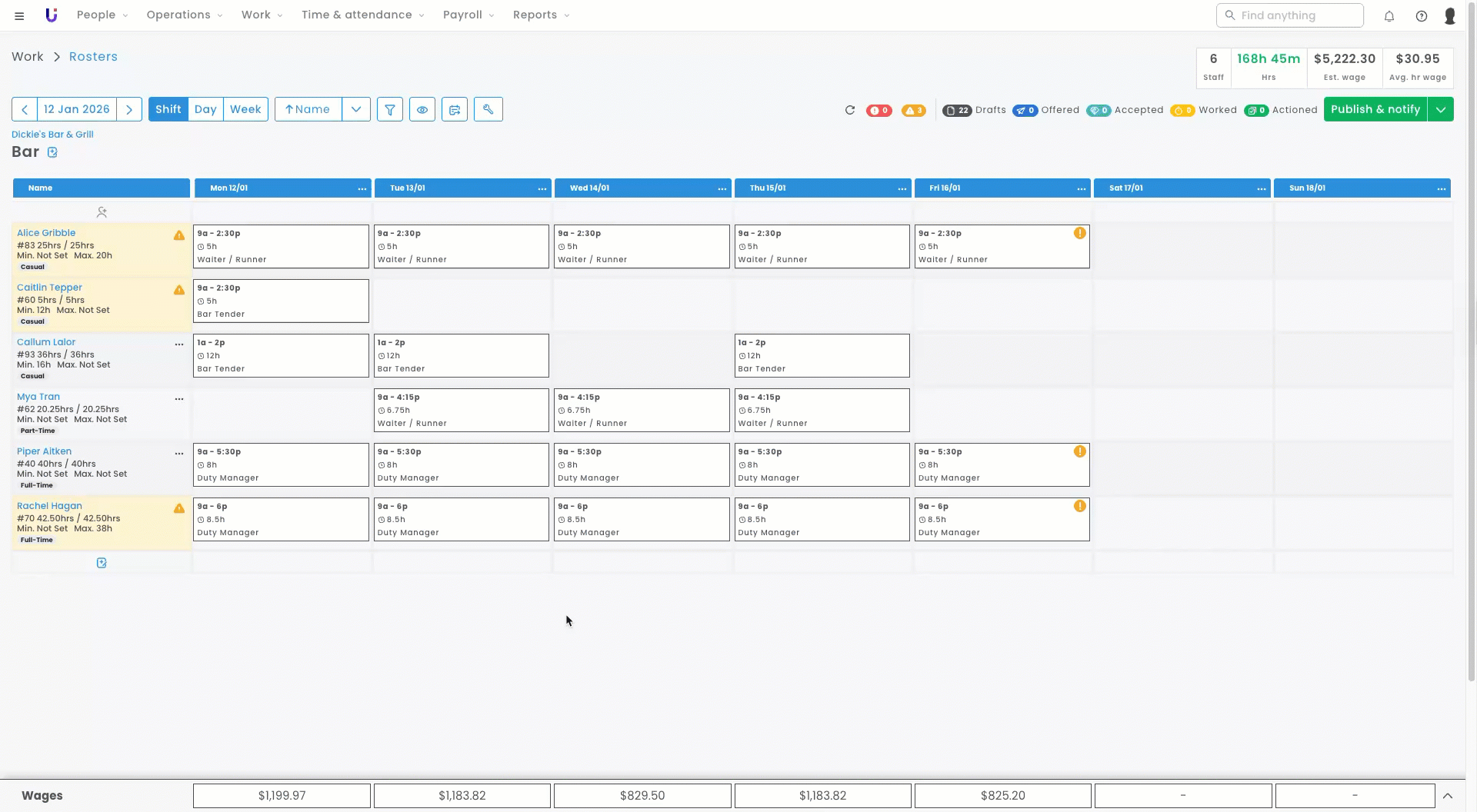Expand the Publish & notify dropdown arrow
Image resolution: width=1477 pixels, height=812 pixels.
pos(1441,109)
